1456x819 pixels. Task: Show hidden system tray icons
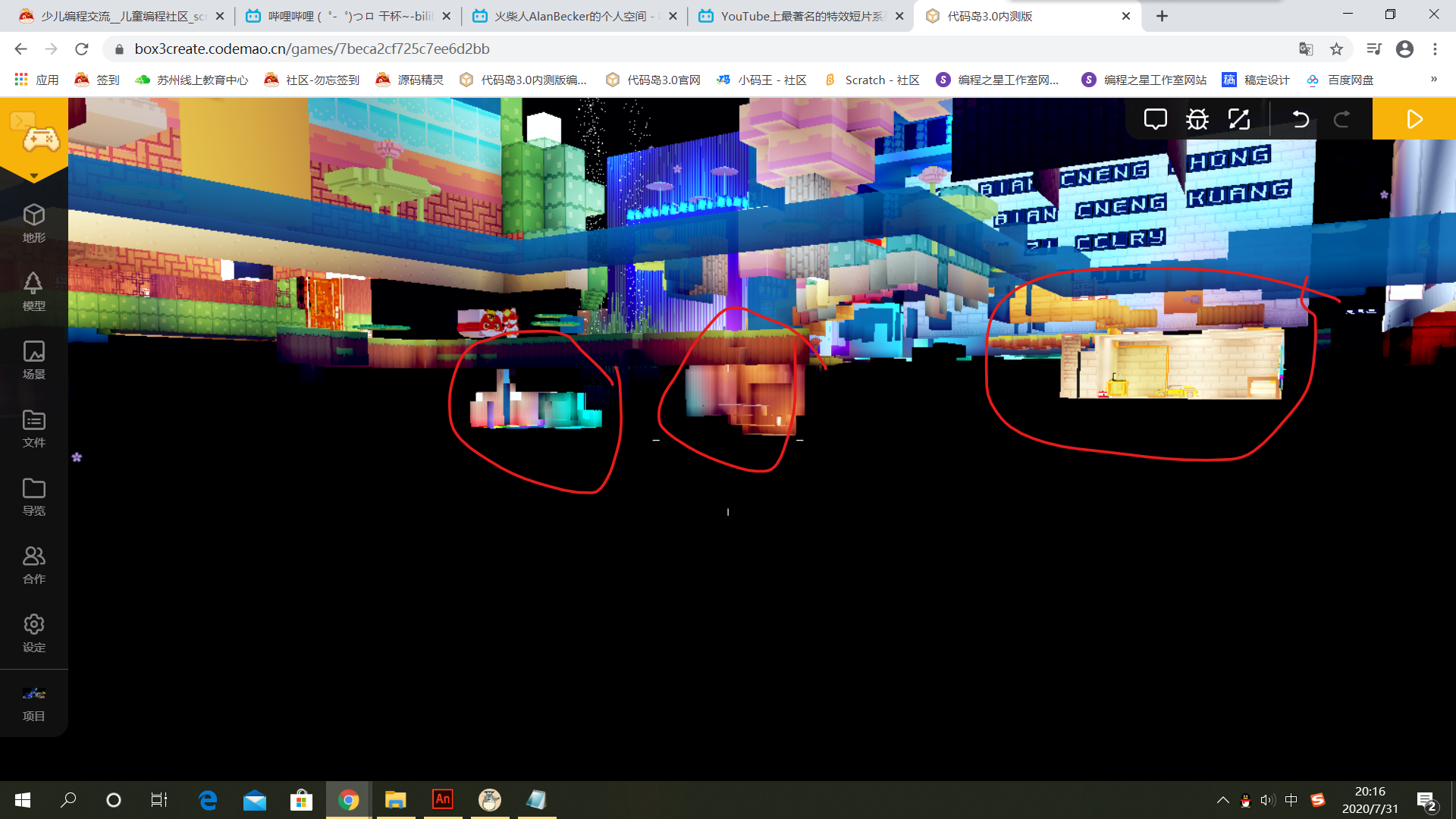[x=1222, y=800]
